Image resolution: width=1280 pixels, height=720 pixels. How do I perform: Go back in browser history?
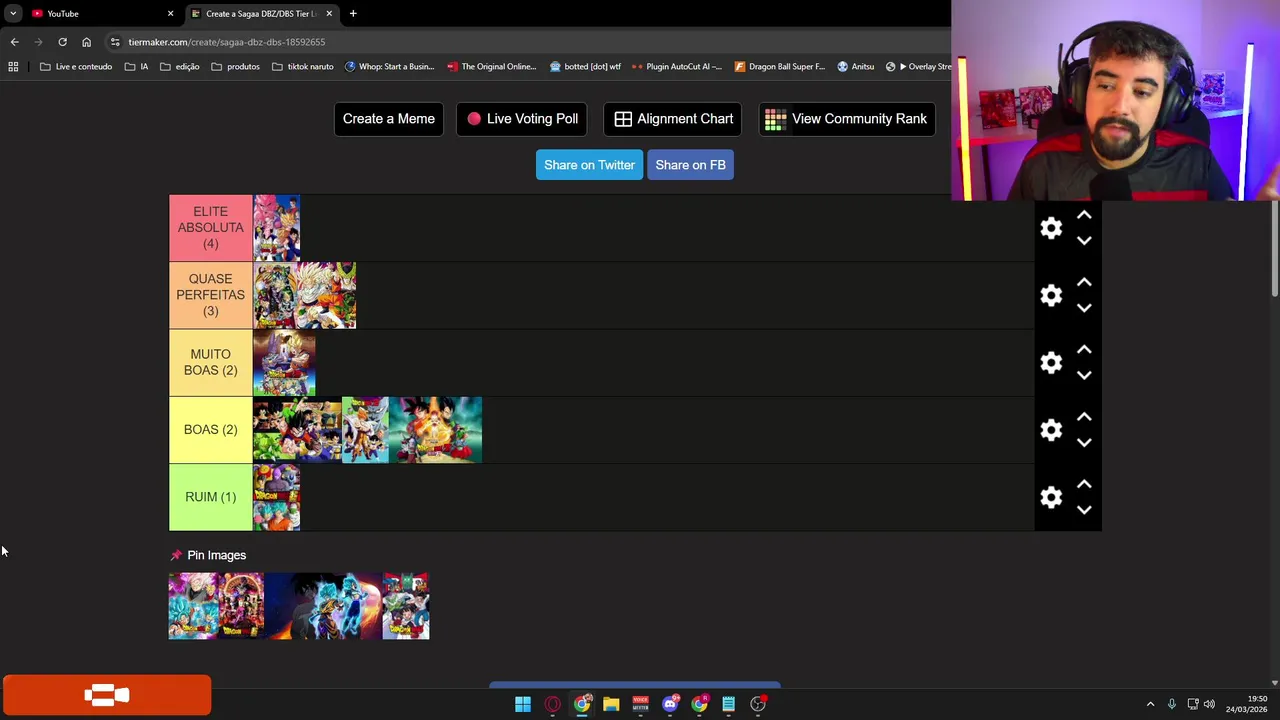[14, 42]
